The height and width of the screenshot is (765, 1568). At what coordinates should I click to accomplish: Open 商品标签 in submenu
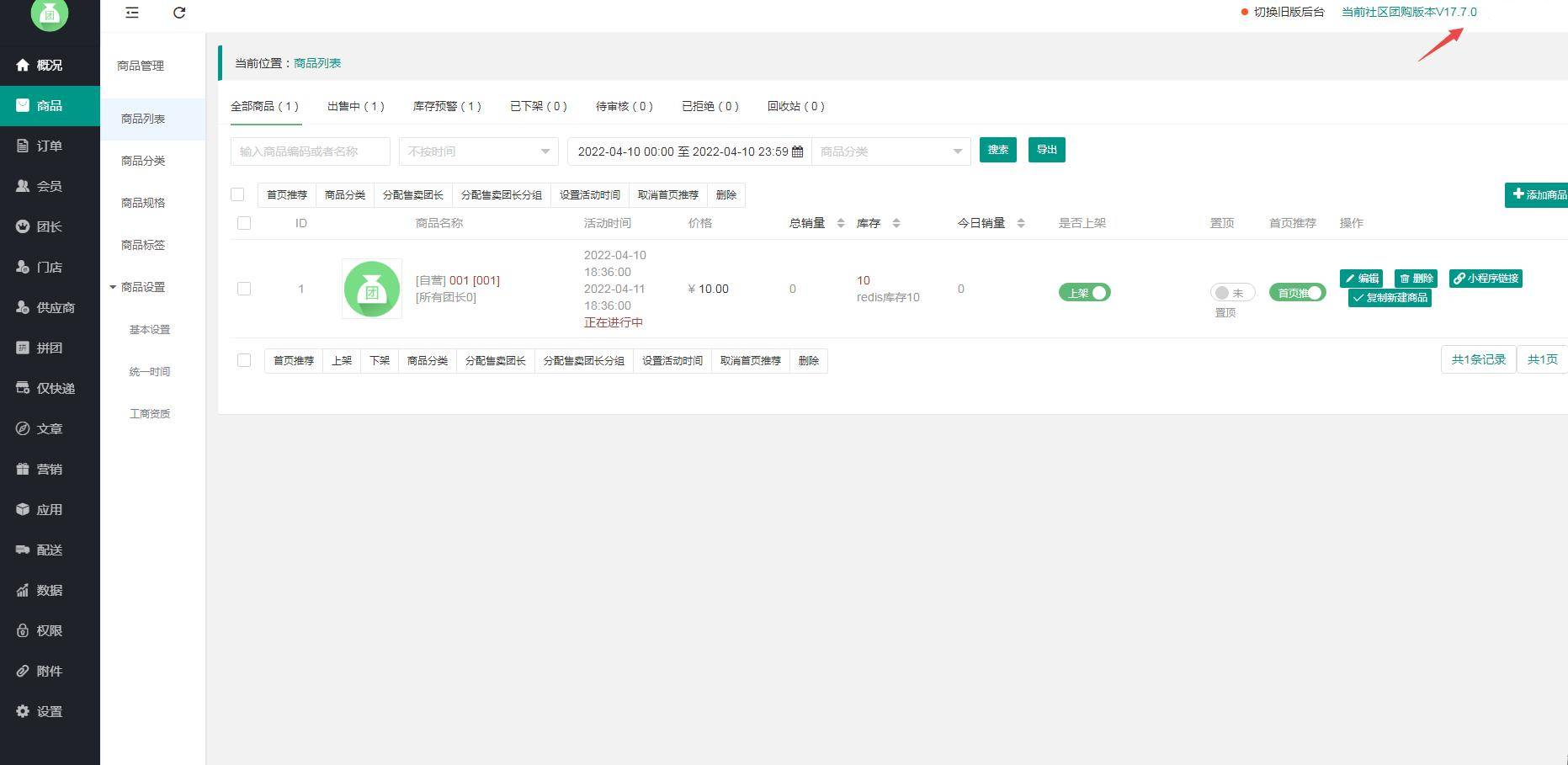[x=143, y=245]
